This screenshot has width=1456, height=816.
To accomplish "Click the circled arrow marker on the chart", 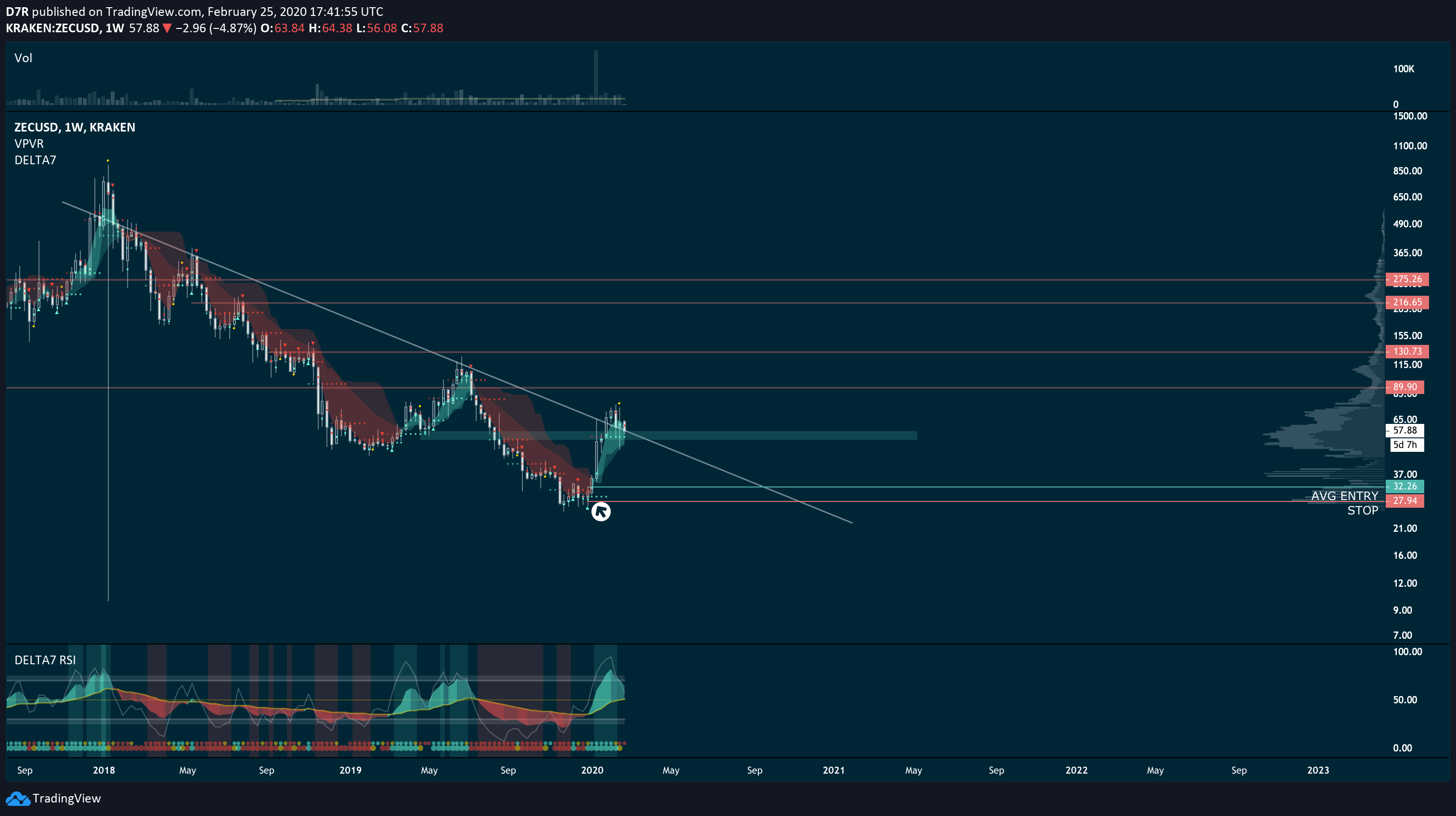I will click(601, 512).
